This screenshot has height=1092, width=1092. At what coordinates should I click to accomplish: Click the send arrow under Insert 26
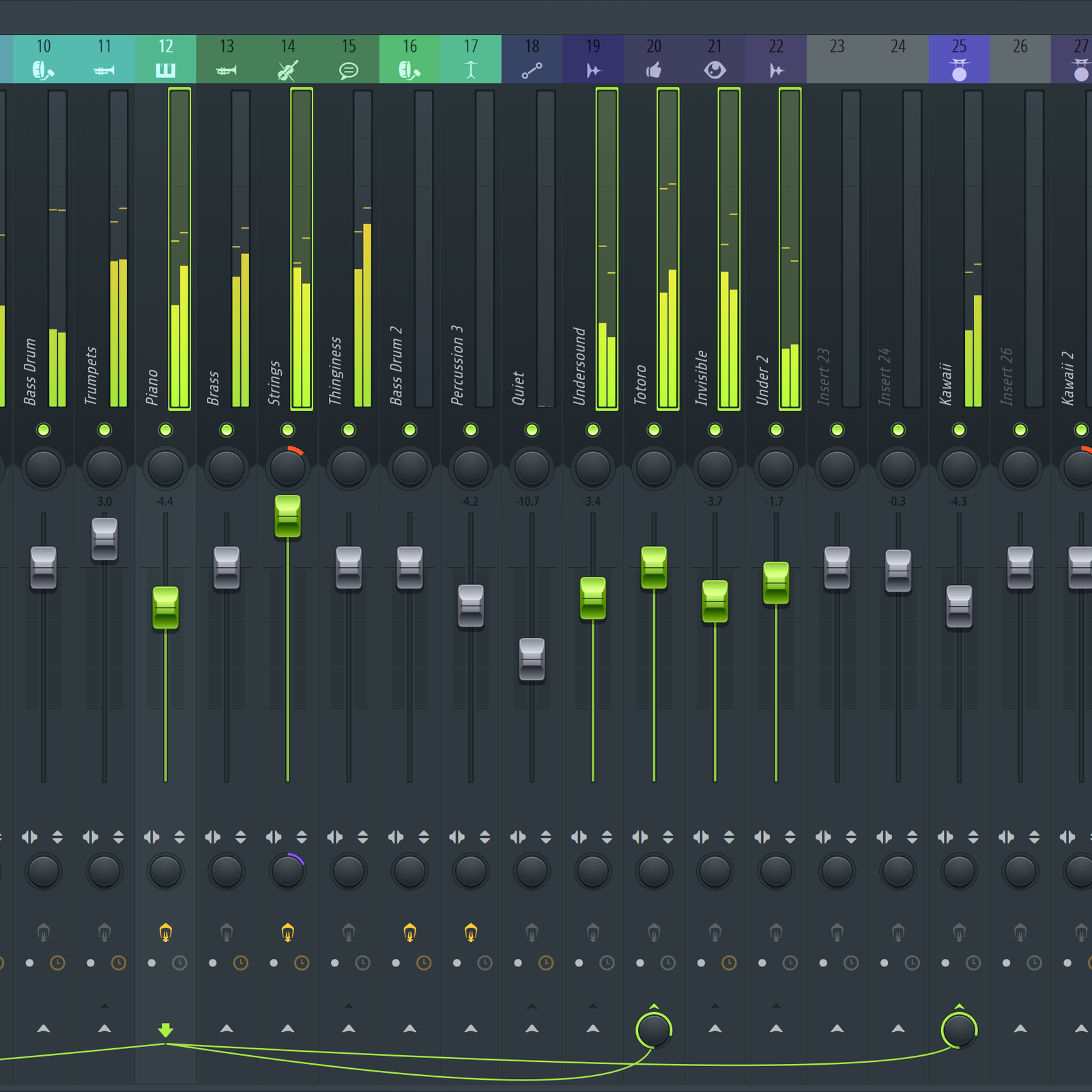1020,1029
